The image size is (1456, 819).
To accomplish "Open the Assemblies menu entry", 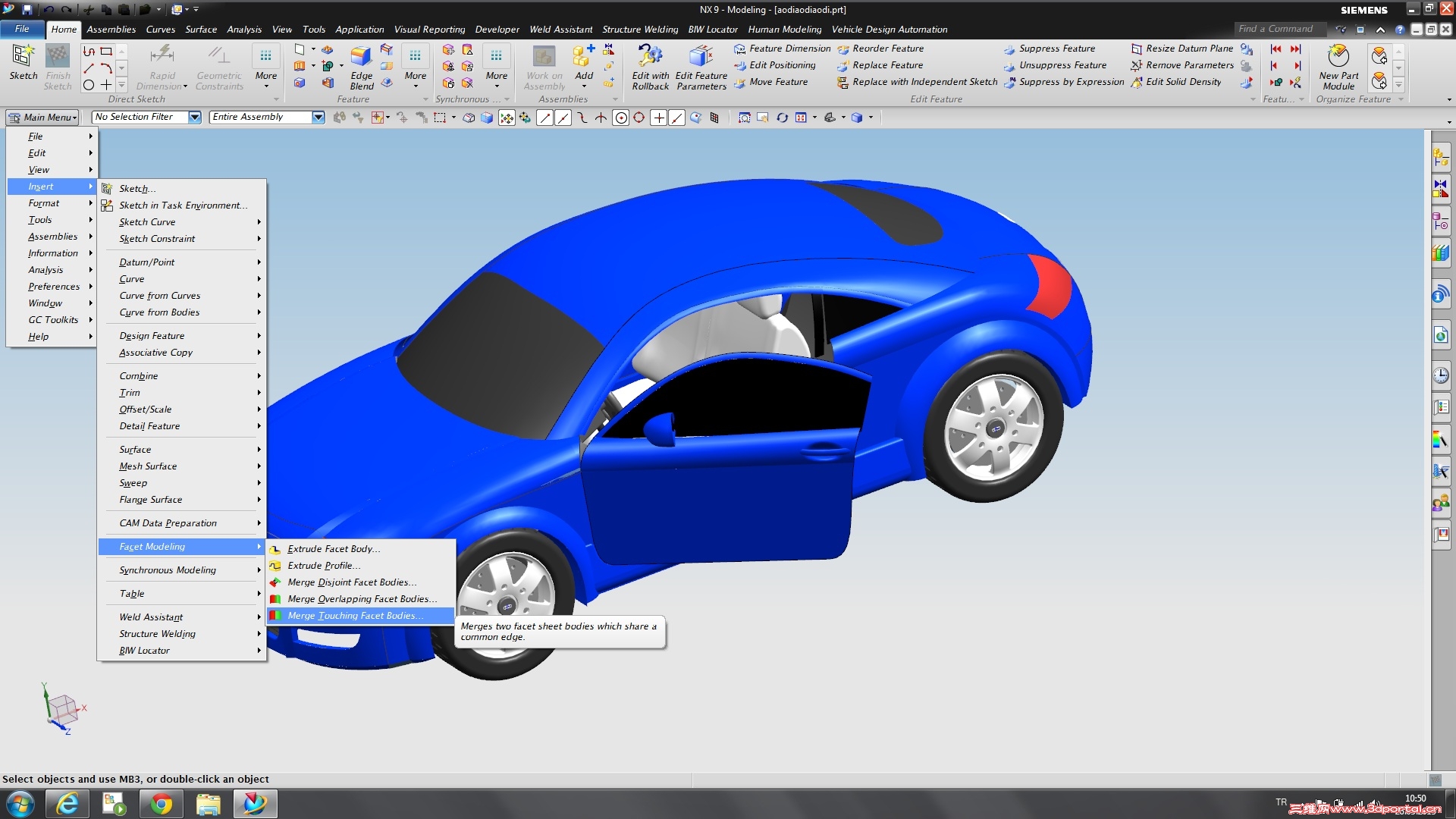I will click(x=52, y=237).
